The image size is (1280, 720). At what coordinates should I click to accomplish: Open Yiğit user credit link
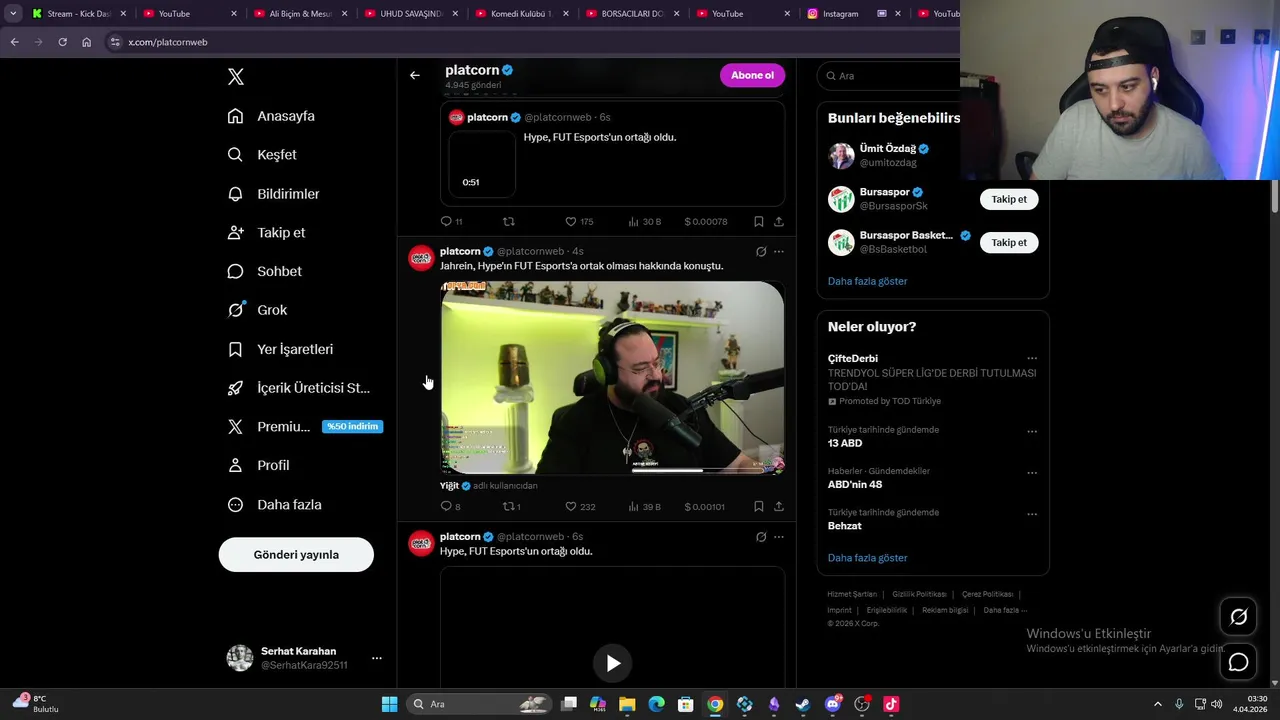[449, 486]
